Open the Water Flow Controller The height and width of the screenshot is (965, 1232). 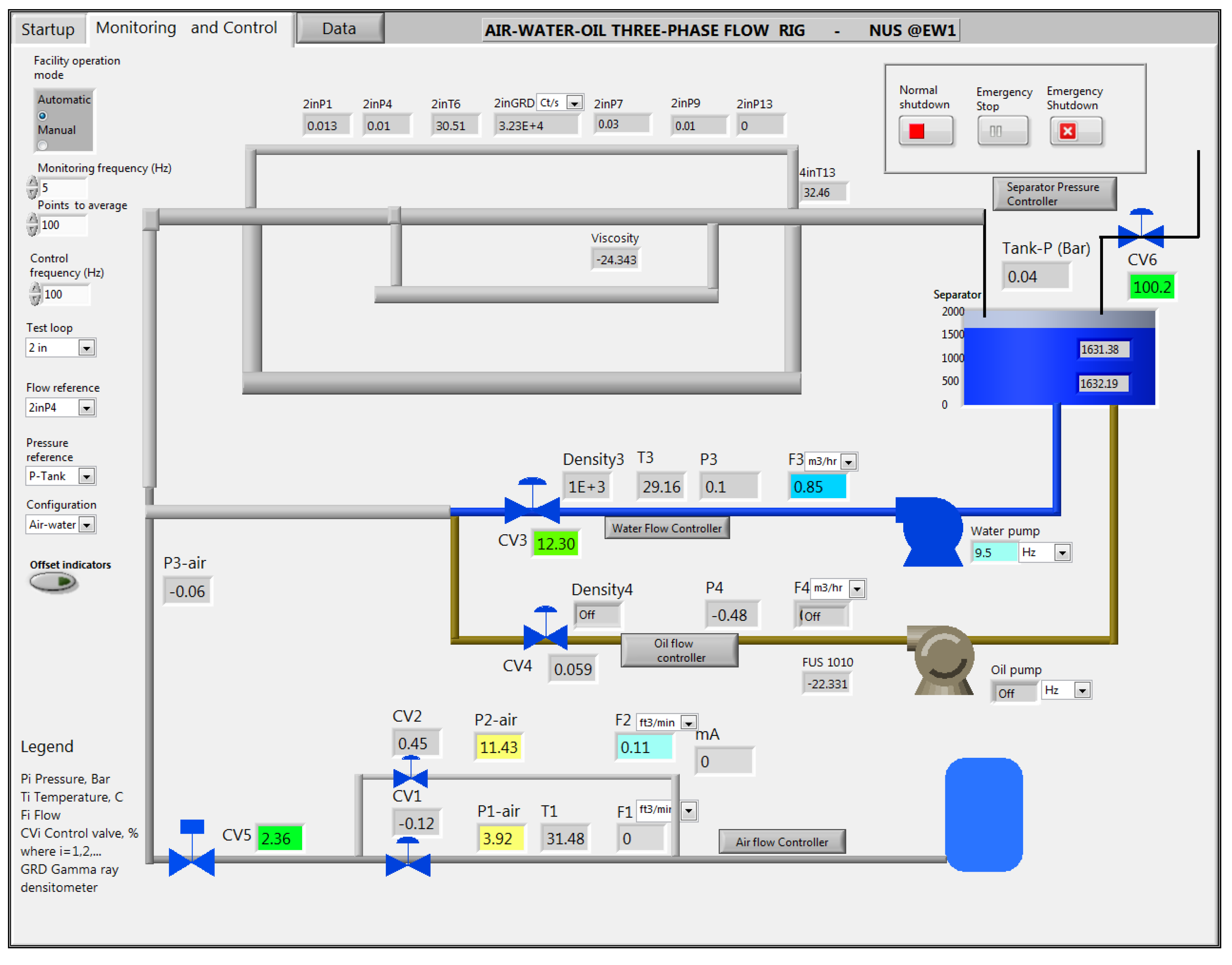tap(667, 528)
